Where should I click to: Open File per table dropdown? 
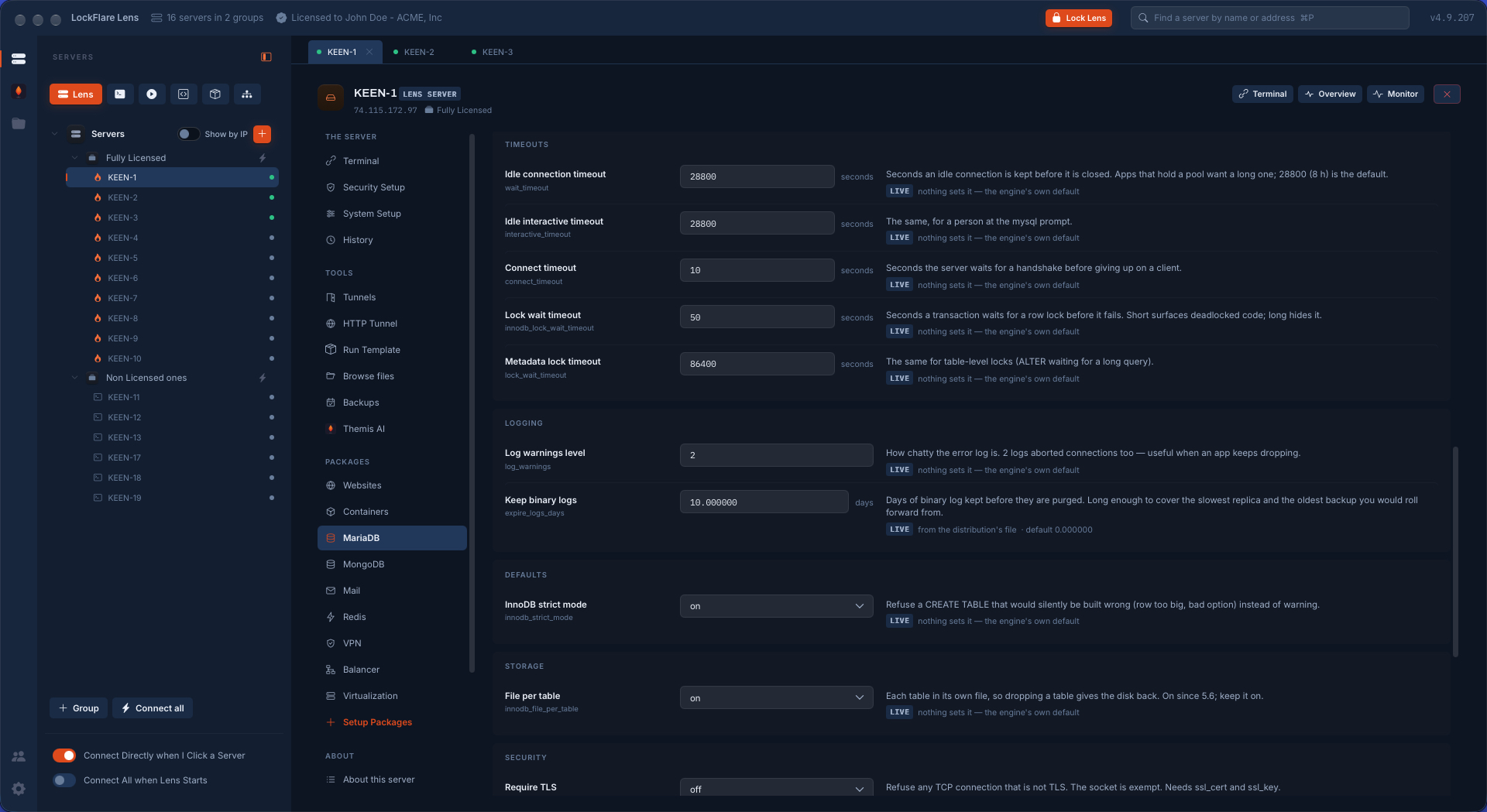click(776, 698)
